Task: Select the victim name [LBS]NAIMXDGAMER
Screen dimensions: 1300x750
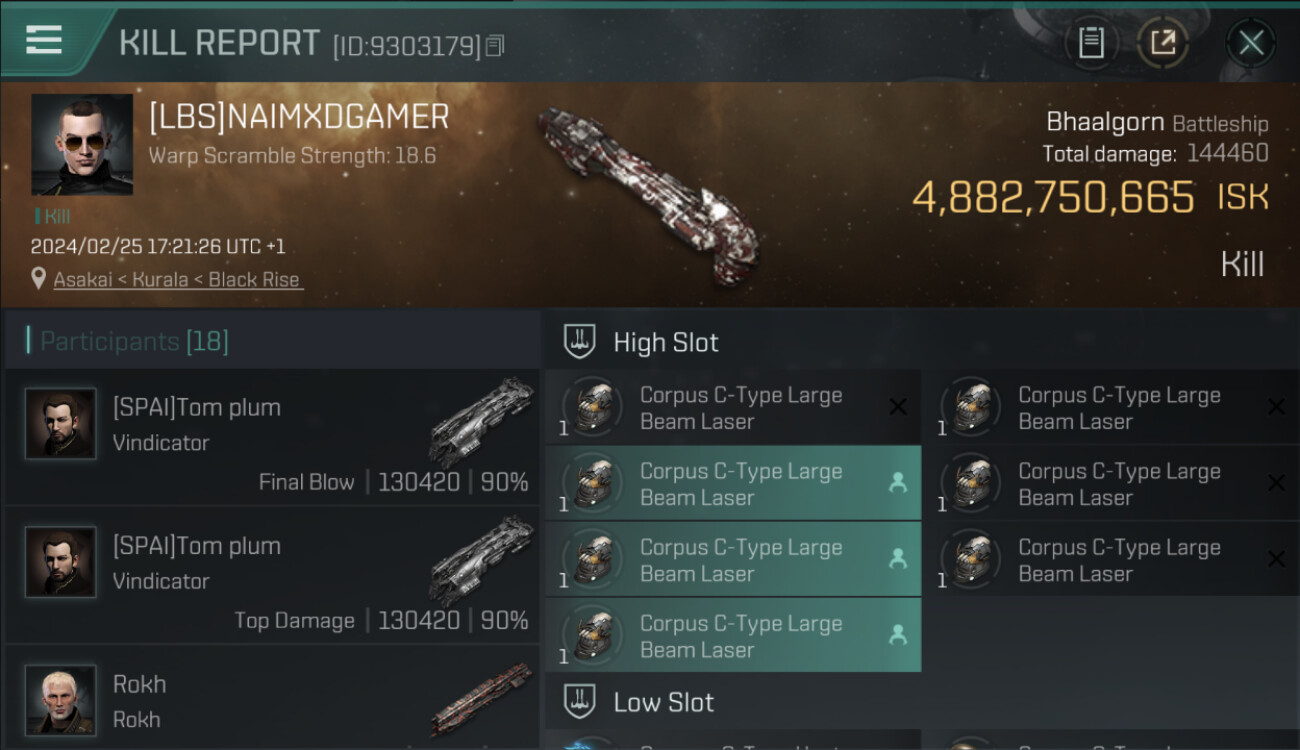Action: pyautogui.click(x=299, y=118)
